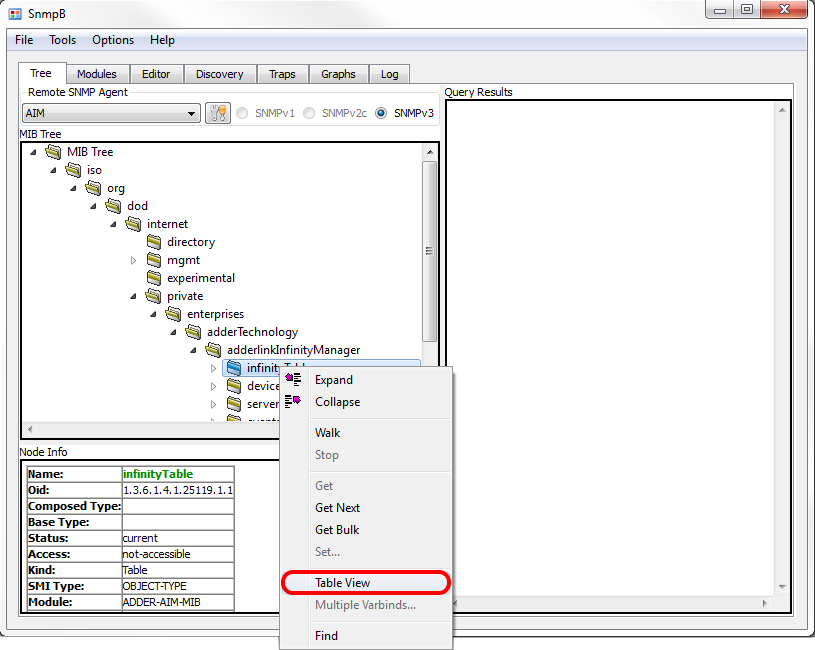The height and width of the screenshot is (650, 815).
Task: Switch to the Traps tab
Action: (x=282, y=74)
